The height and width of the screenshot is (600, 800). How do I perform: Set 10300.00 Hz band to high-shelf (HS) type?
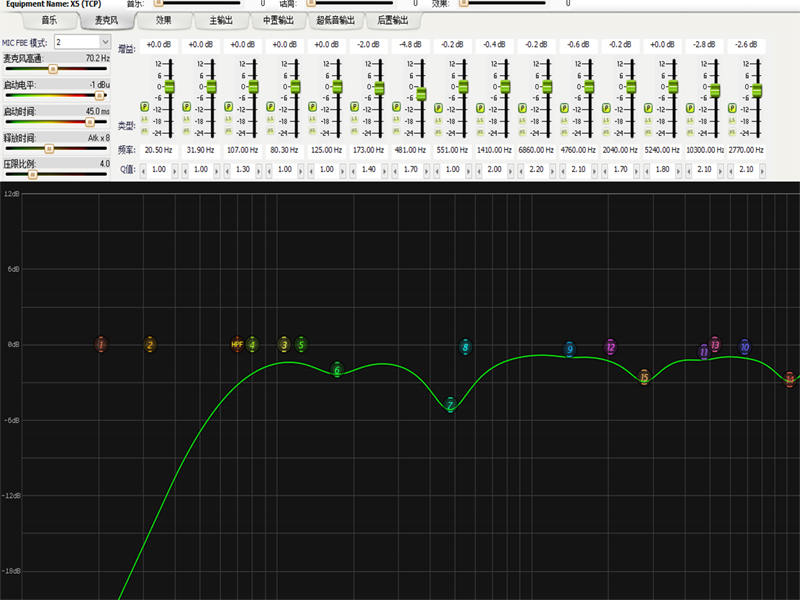click(690, 132)
